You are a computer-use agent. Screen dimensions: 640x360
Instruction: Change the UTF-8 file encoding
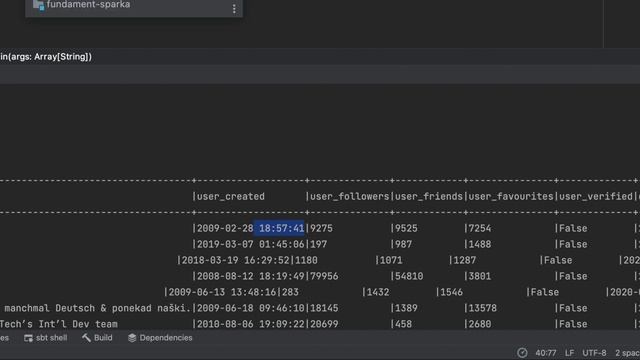(594, 353)
